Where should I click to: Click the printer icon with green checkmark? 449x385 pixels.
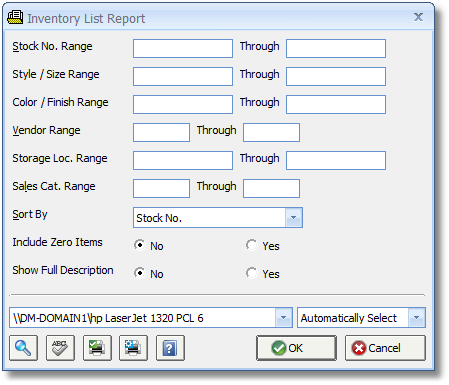click(97, 348)
